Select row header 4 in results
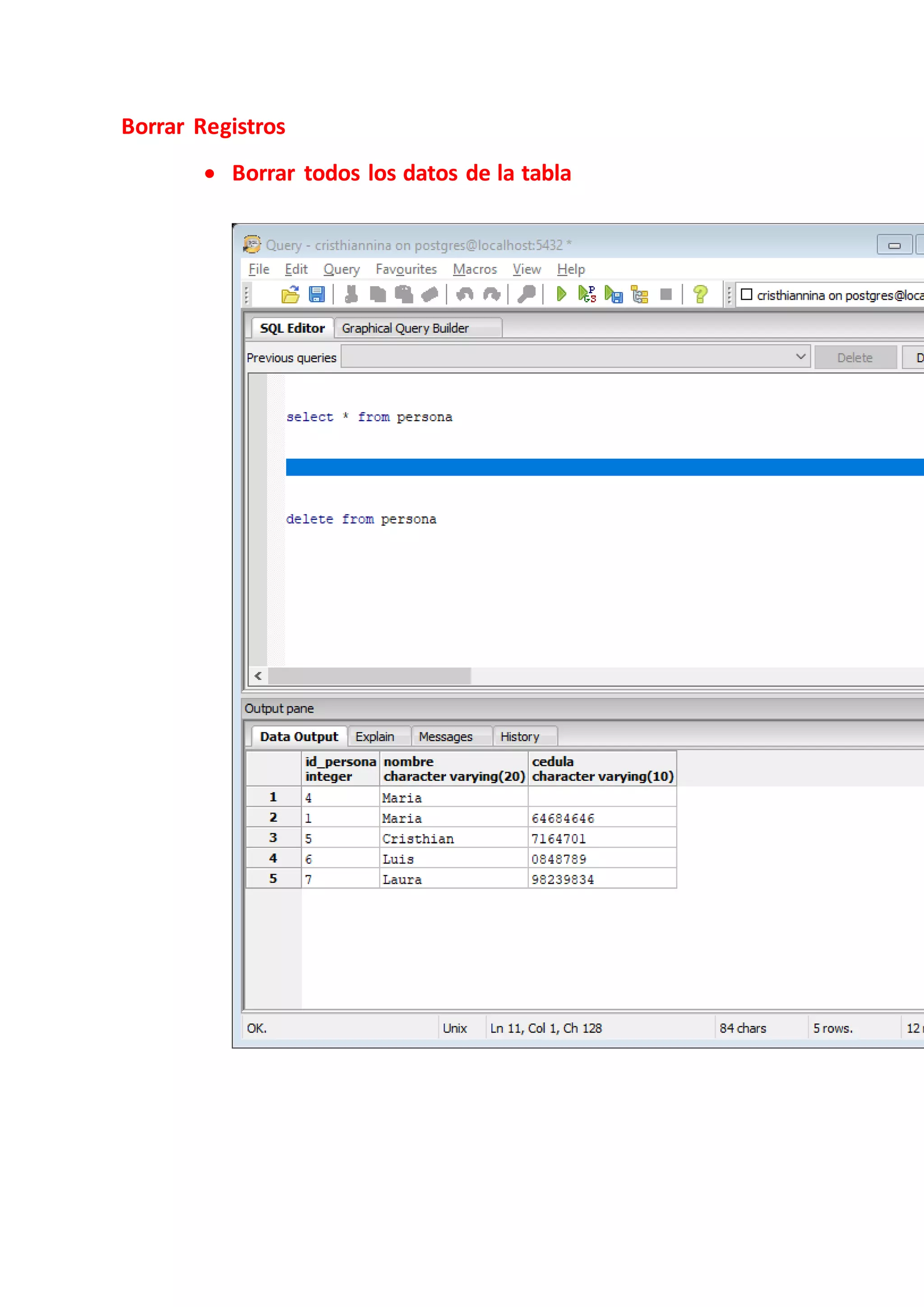 point(274,858)
